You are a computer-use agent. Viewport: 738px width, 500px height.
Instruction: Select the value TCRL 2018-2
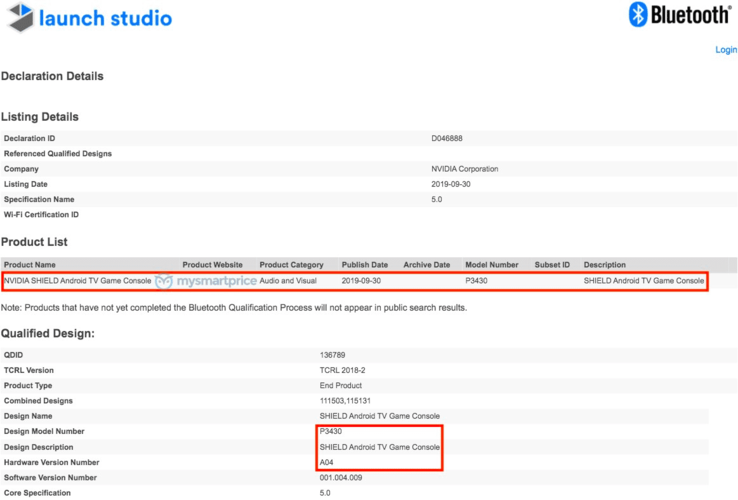pyautogui.click(x=342, y=370)
